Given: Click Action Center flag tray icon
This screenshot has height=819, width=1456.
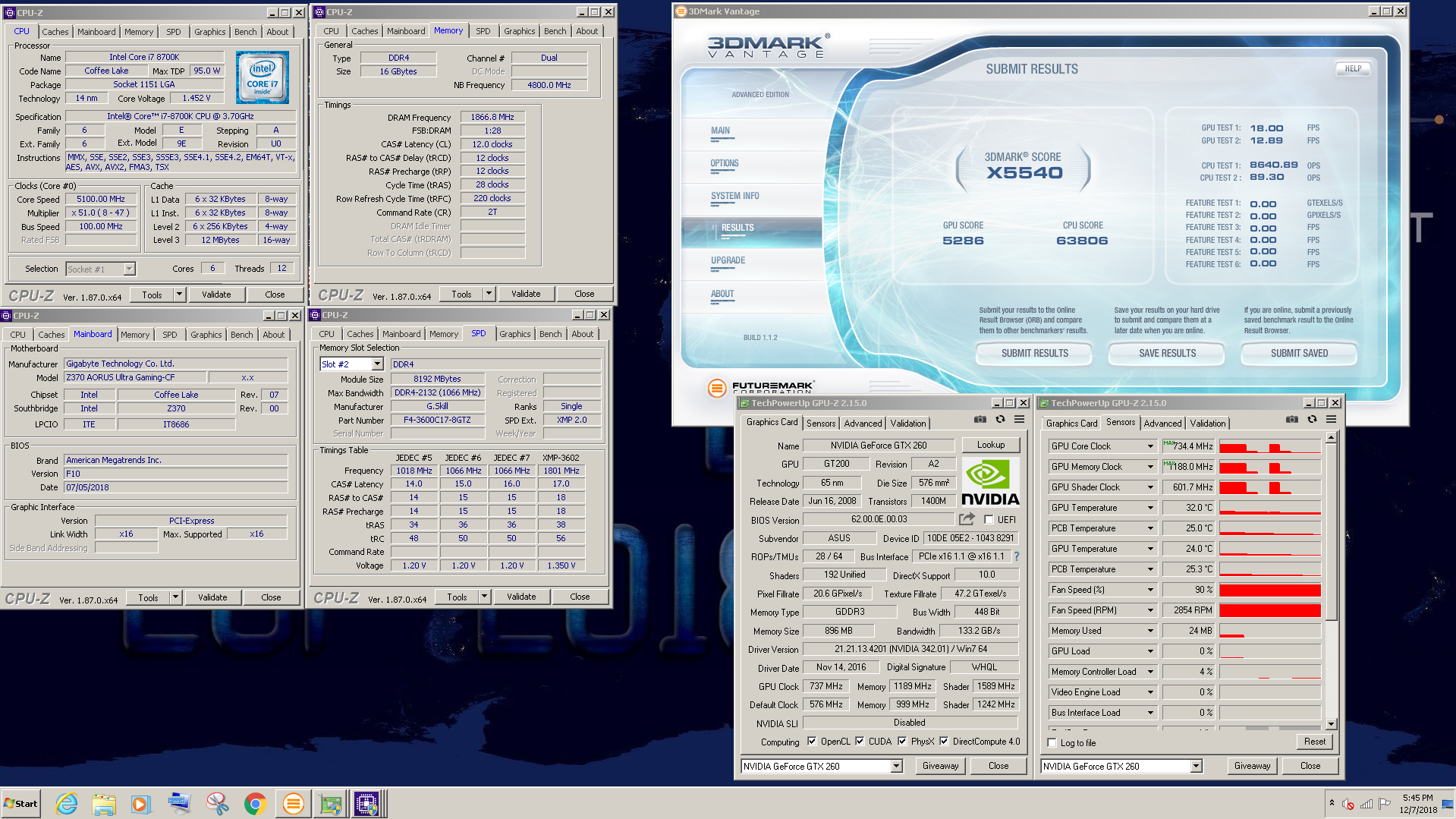Looking at the screenshot, I should [1385, 804].
